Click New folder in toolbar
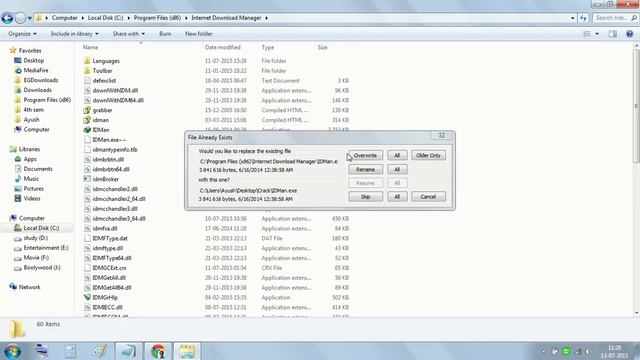This screenshot has height=360, width=640. 198,34
